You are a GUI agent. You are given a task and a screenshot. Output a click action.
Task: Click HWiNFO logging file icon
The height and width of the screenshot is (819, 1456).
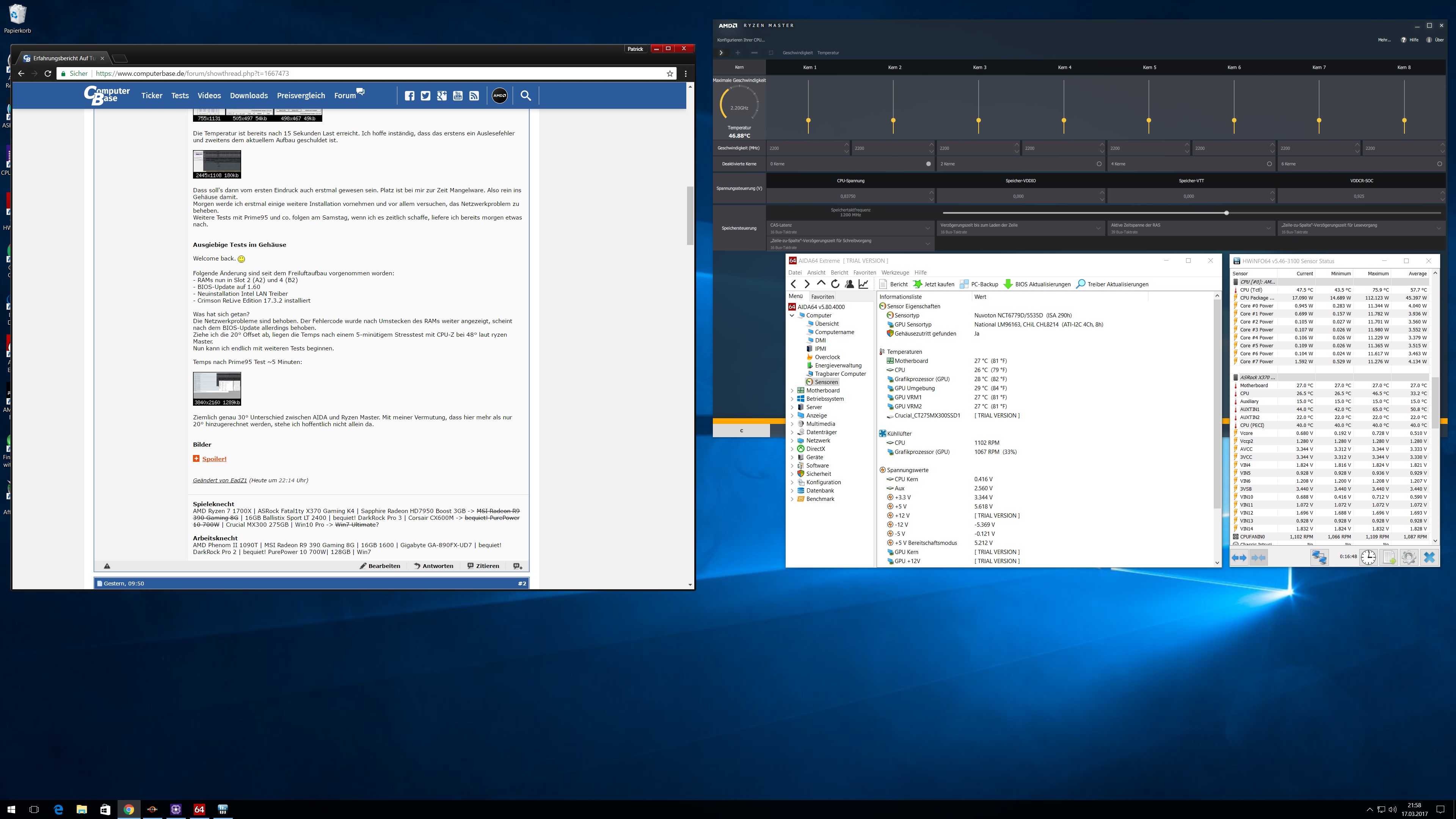[x=1389, y=557]
